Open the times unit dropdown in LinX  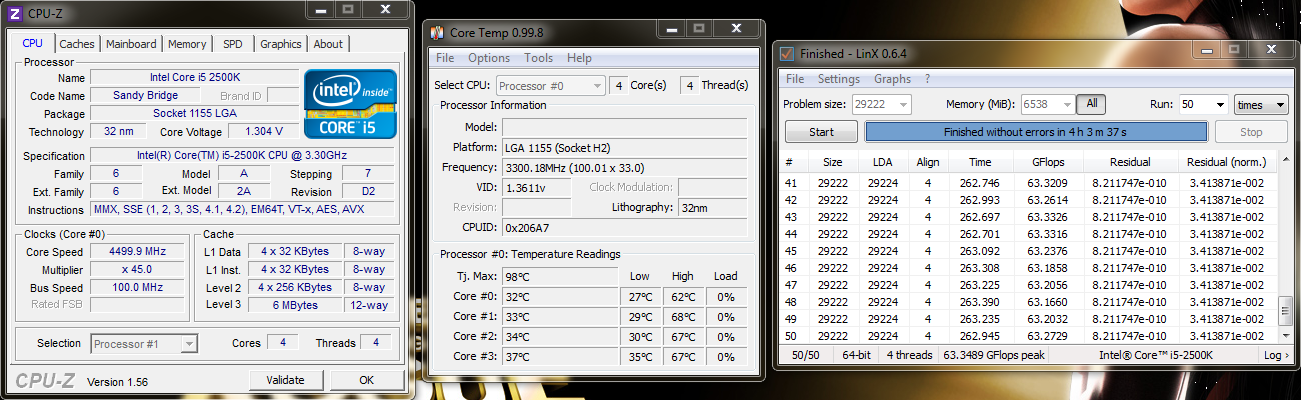(x=1261, y=104)
